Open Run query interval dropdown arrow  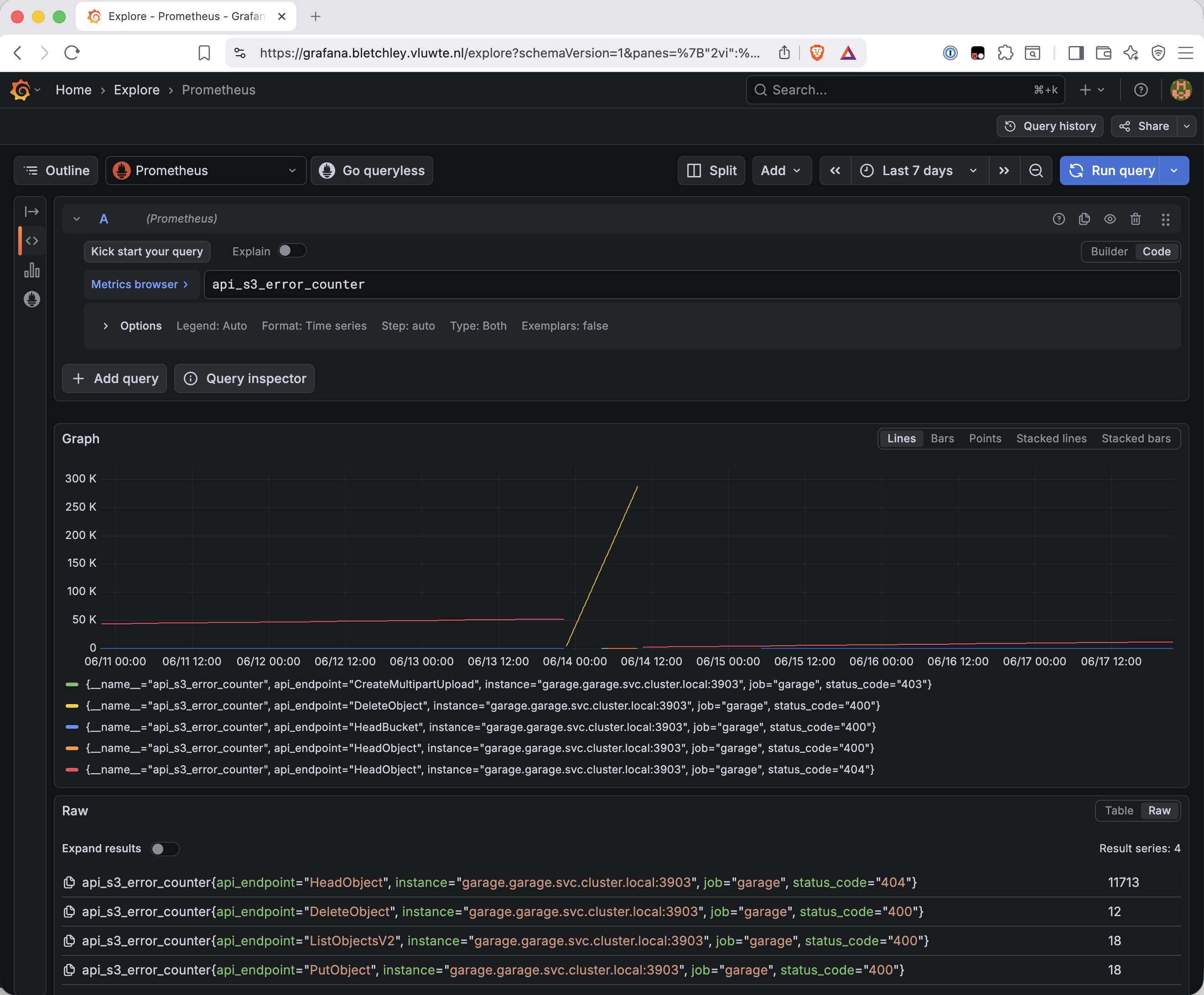[1174, 171]
